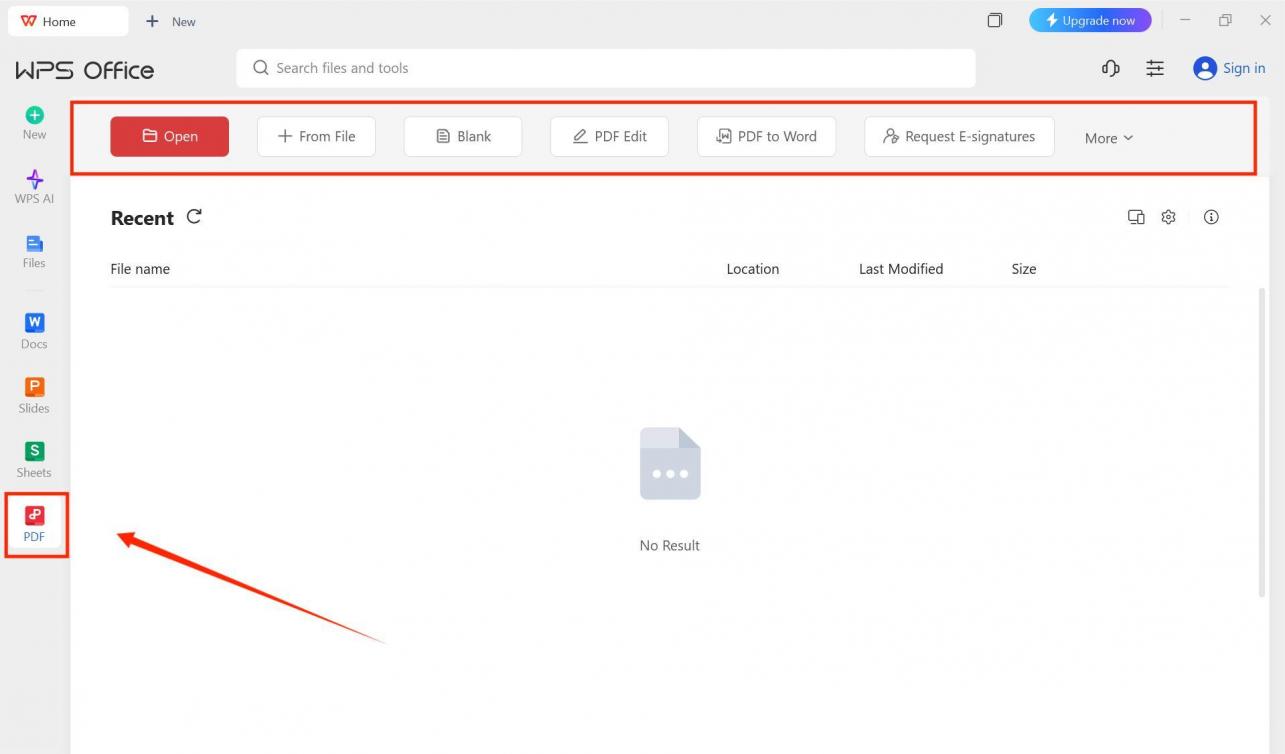
Task: Open the New document sidebar icon
Action: click(34, 123)
